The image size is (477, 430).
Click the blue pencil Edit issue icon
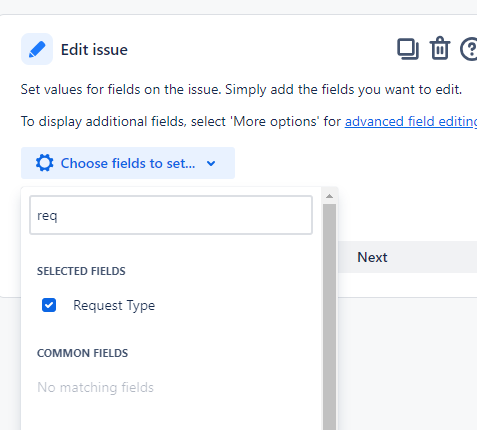37,49
